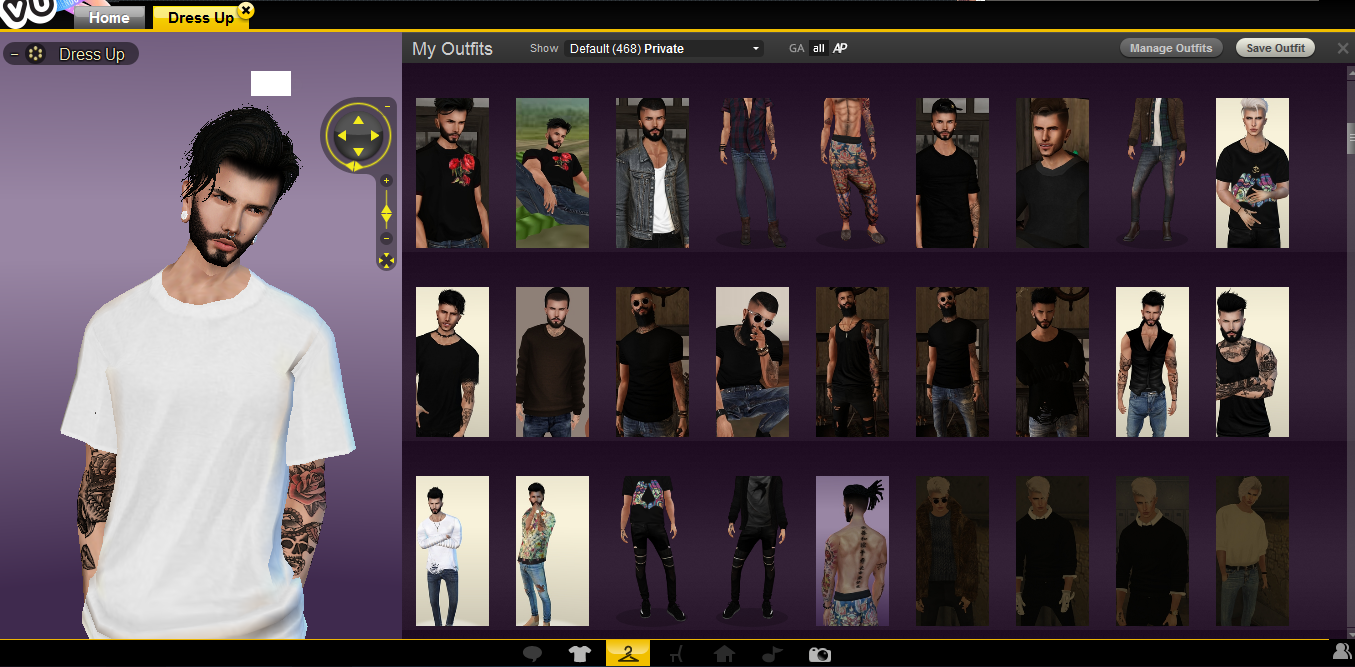
Task: Filter outfits by GA rating
Action: click(x=796, y=48)
